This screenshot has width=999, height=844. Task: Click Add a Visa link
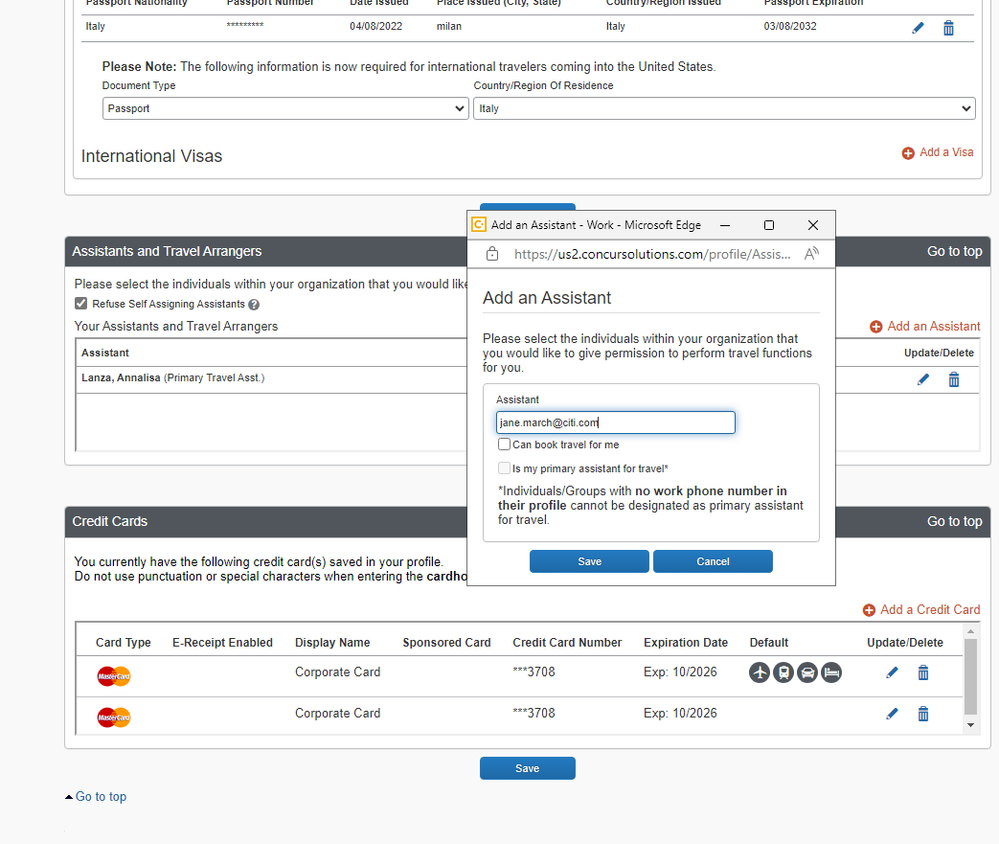click(946, 152)
